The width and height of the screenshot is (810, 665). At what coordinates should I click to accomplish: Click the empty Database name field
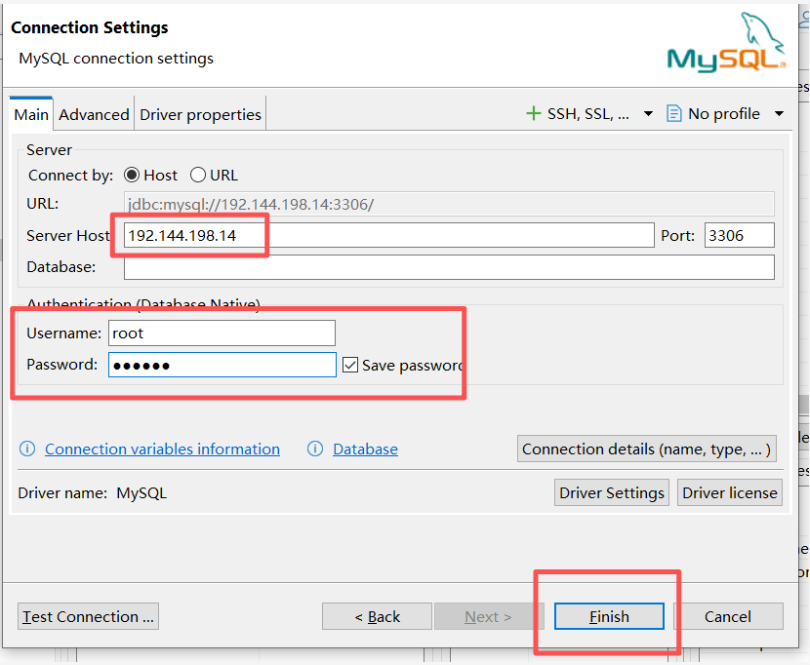449,267
